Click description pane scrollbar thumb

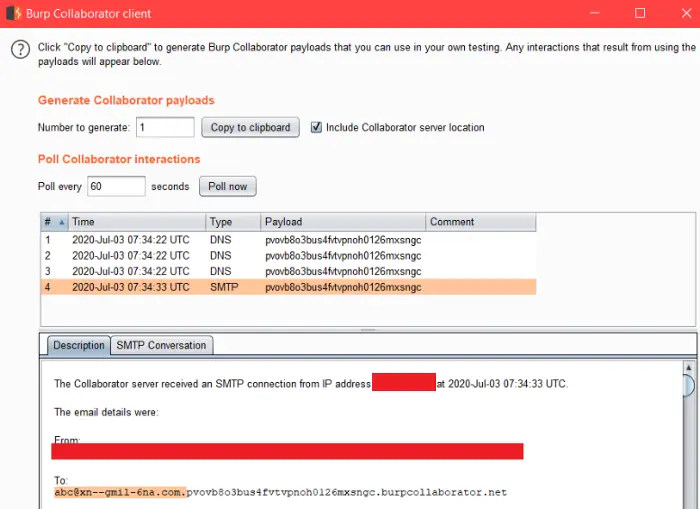click(689, 385)
